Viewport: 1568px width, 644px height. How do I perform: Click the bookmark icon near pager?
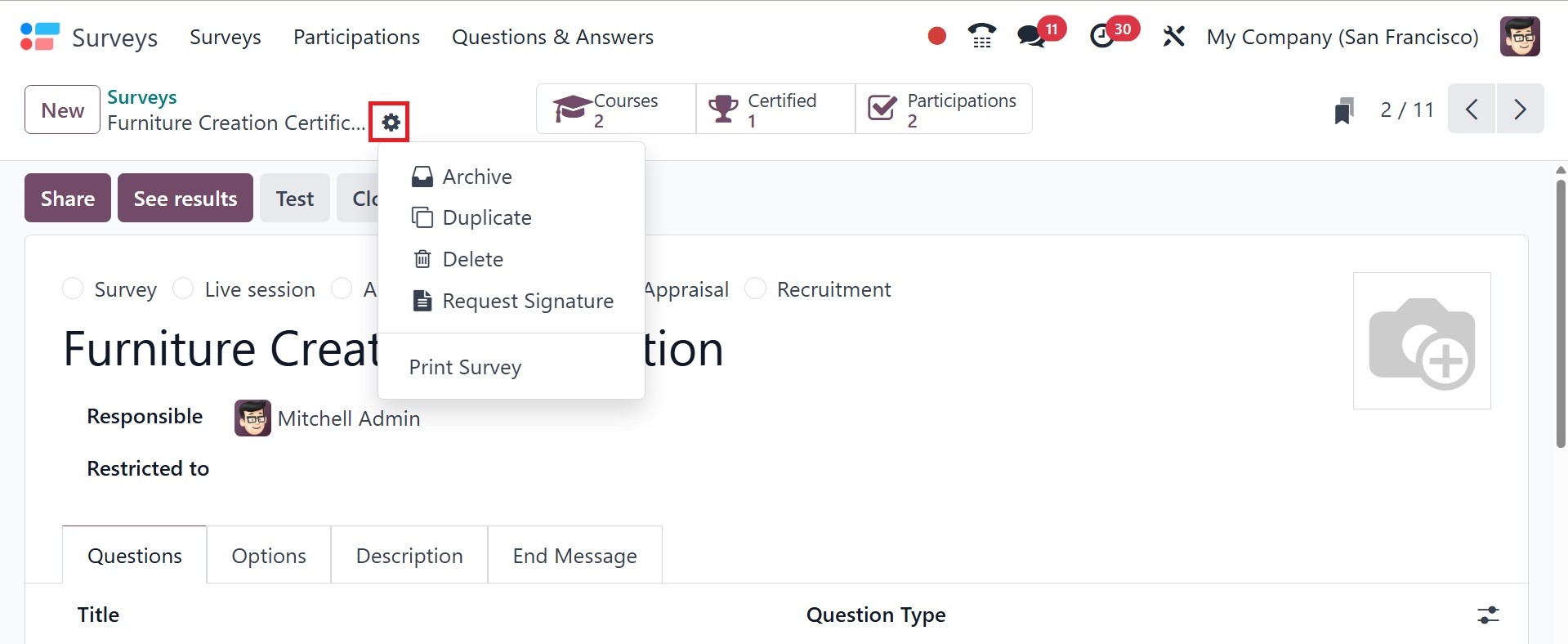pyautogui.click(x=1343, y=110)
